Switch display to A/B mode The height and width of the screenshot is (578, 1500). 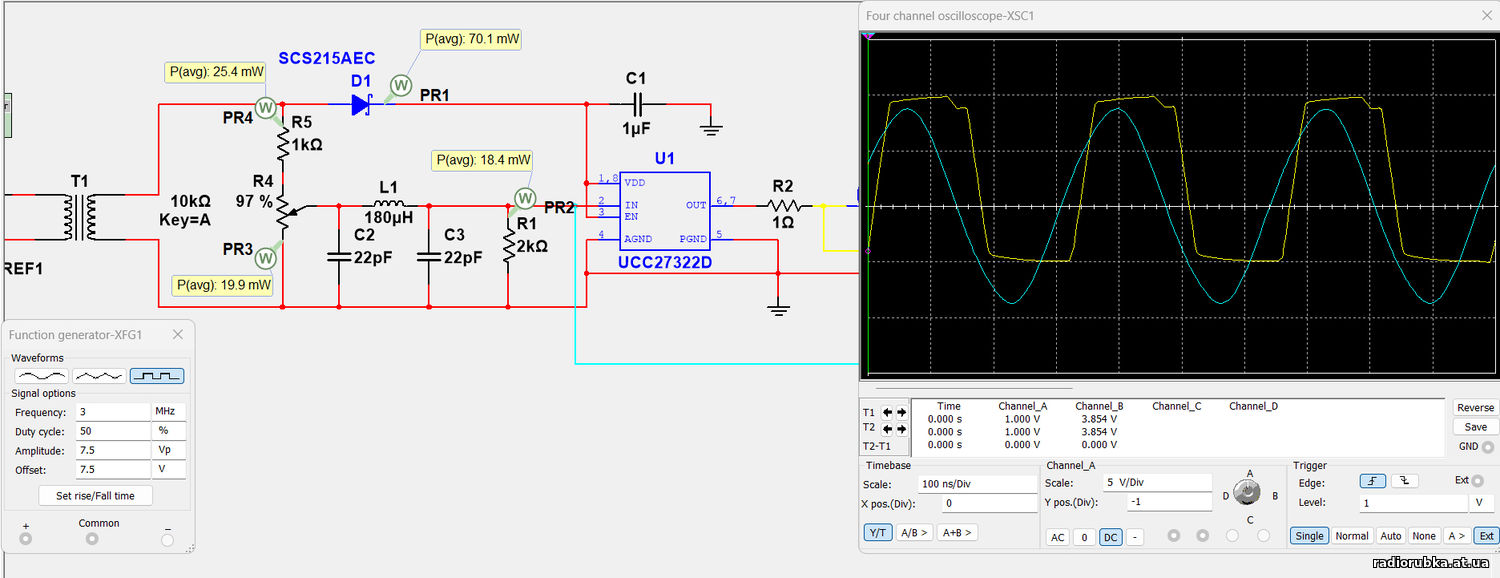coord(914,533)
